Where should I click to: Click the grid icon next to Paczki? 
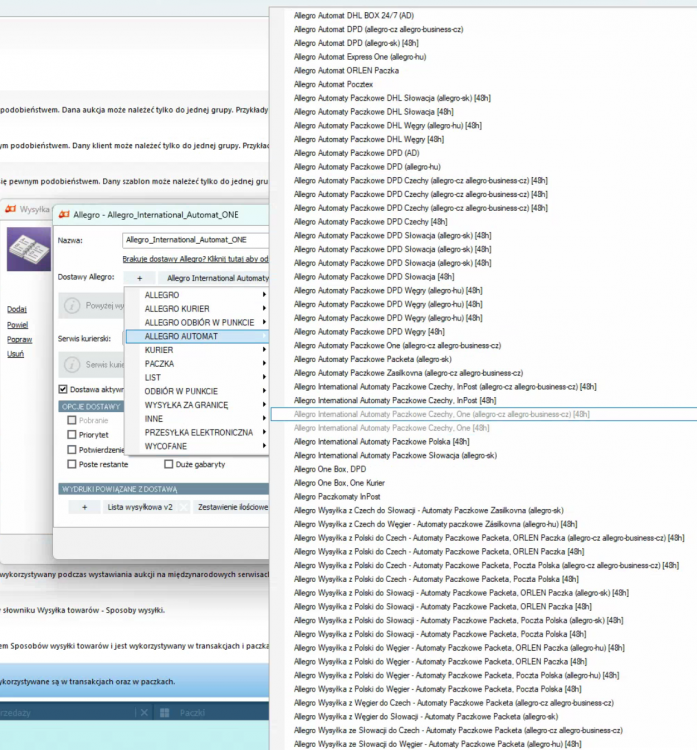165,713
